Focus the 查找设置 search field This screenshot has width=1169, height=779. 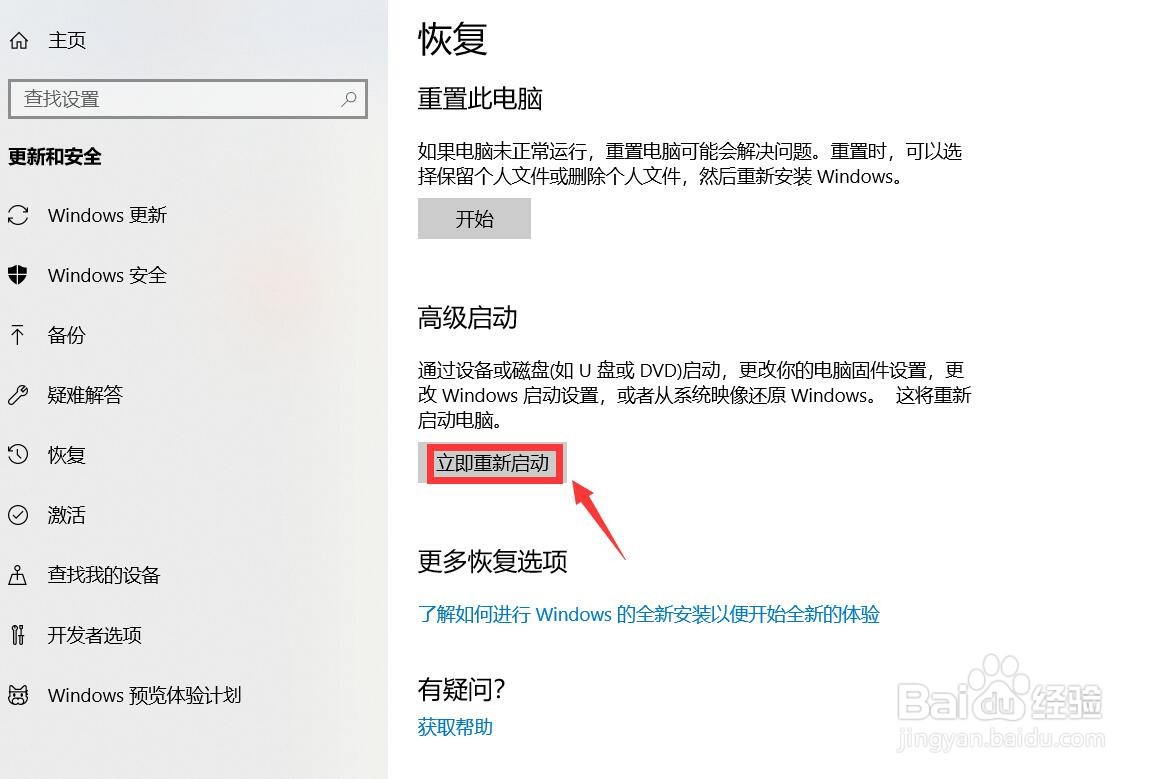[188, 99]
